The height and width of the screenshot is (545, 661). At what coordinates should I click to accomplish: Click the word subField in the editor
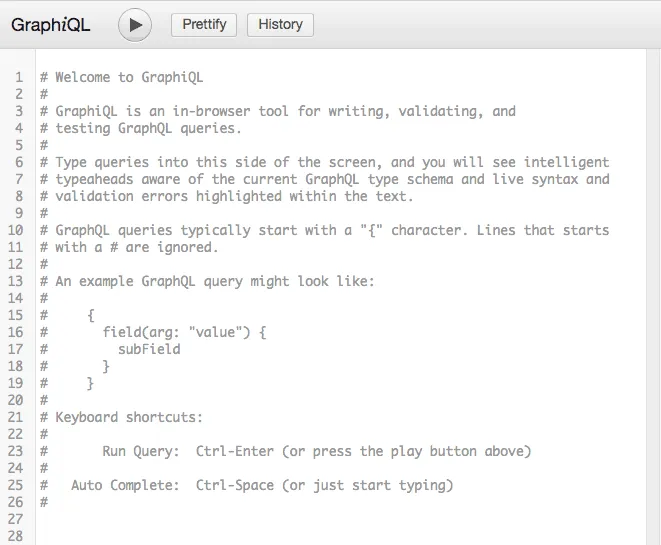click(149, 349)
